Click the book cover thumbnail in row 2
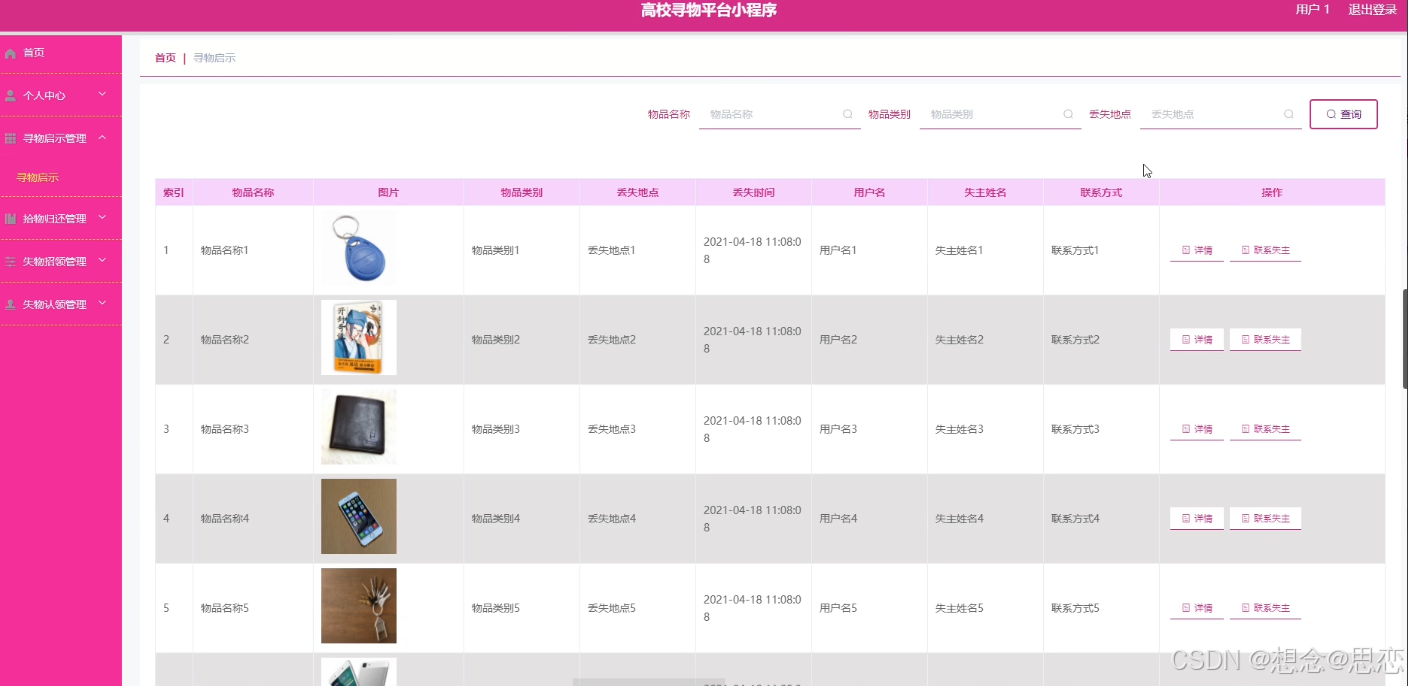Viewport: 1408px width, 686px height. click(x=358, y=338)
